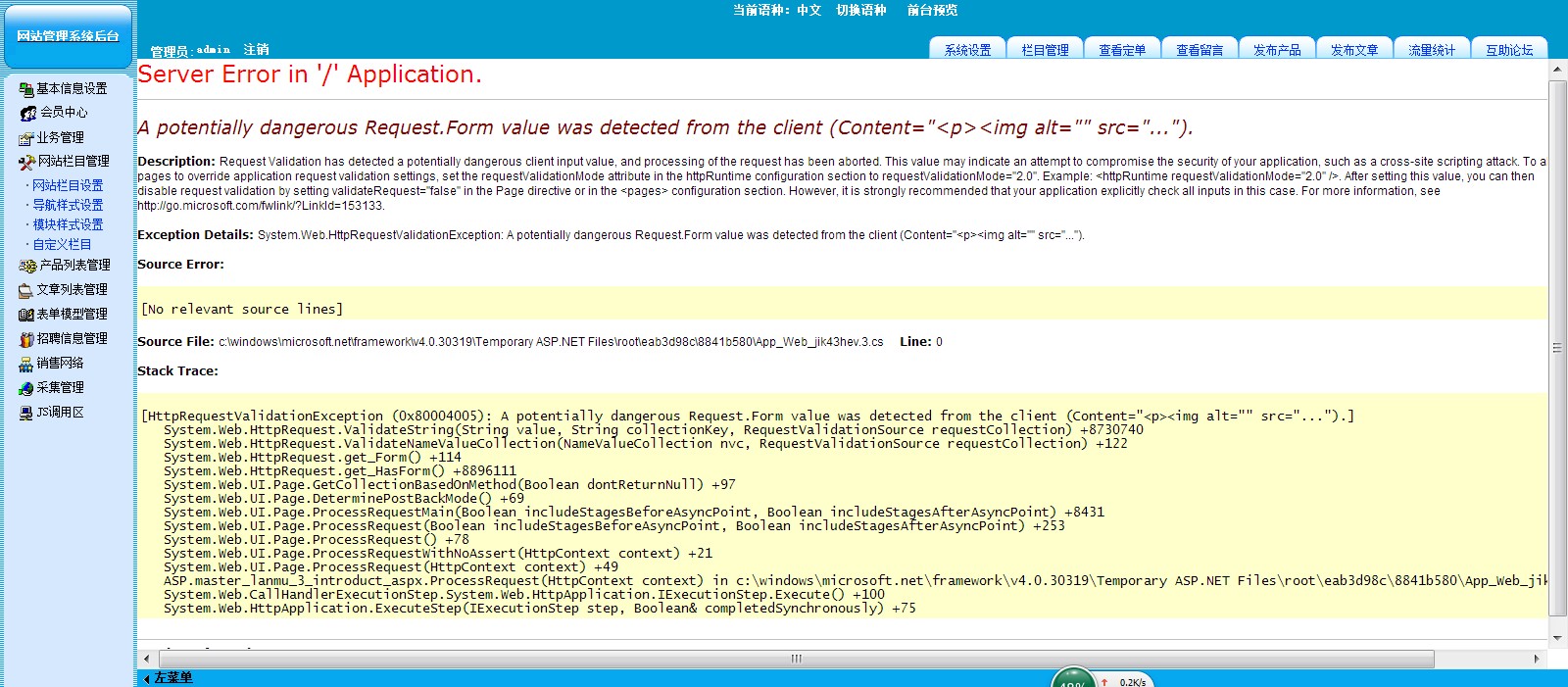Click the horizontal scrollbar right arrow
This screenshot has height=687, width=1568.
pos(1536,659)
